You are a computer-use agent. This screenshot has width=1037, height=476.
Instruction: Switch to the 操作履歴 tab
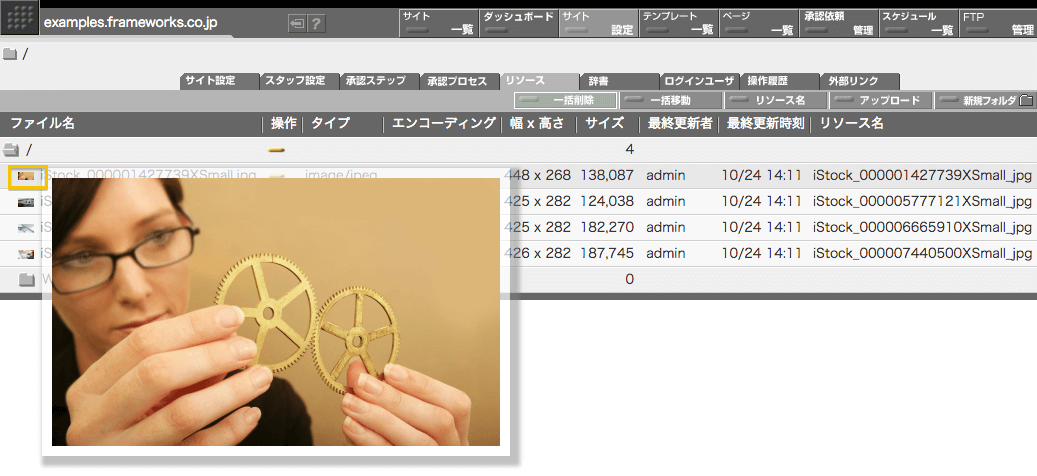[780, 81]
